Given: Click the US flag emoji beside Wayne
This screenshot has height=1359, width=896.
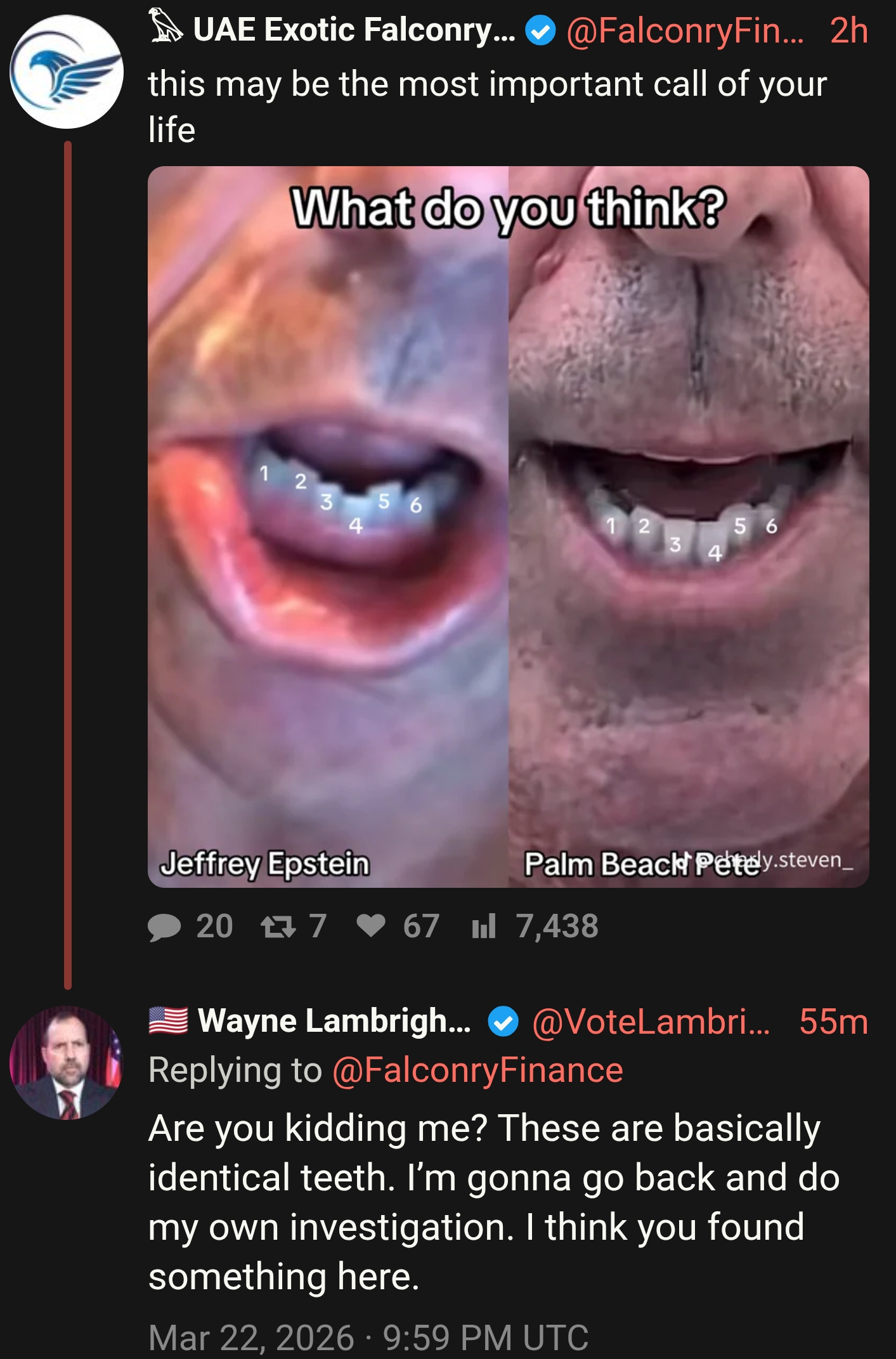Looking at the screenshot, I should click(x=169, y=1020).
